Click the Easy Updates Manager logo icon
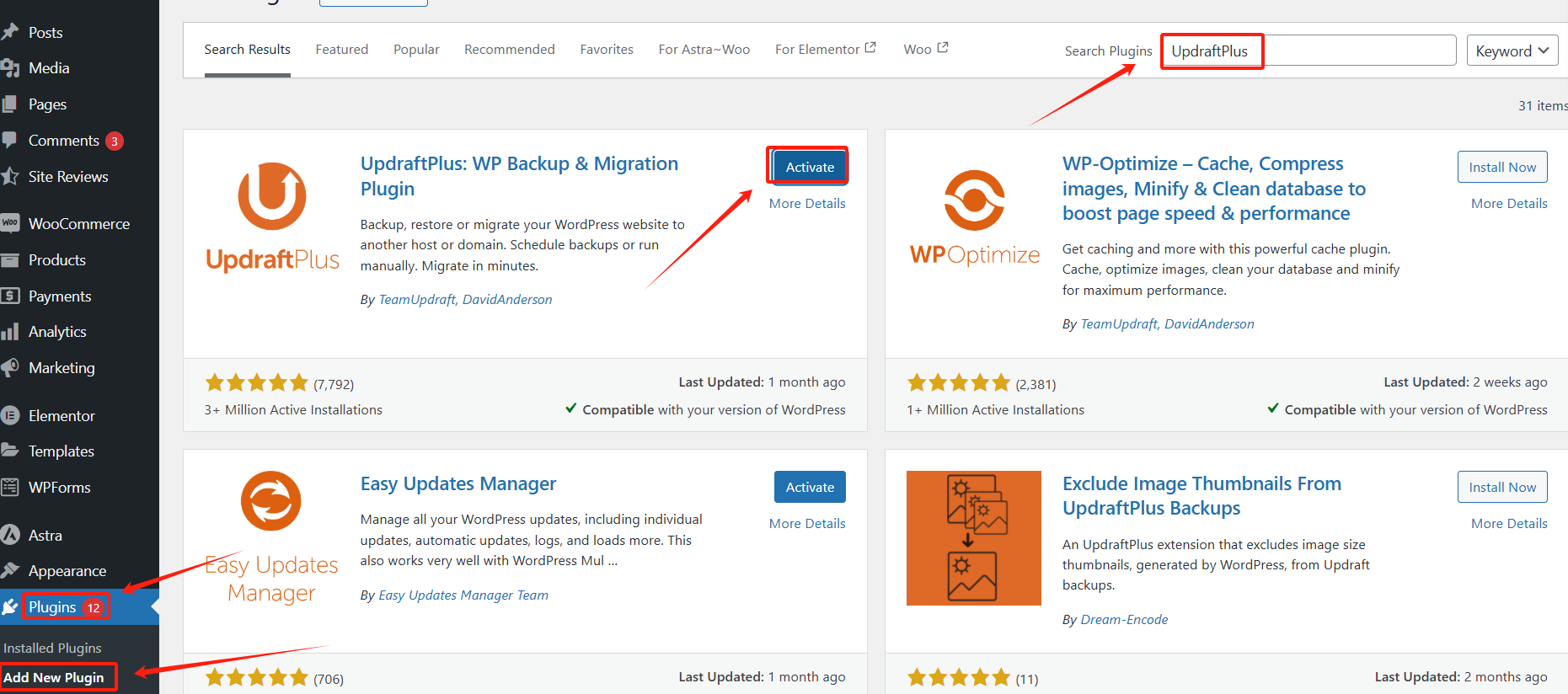The image size is (1568, 694). [271, 500]
